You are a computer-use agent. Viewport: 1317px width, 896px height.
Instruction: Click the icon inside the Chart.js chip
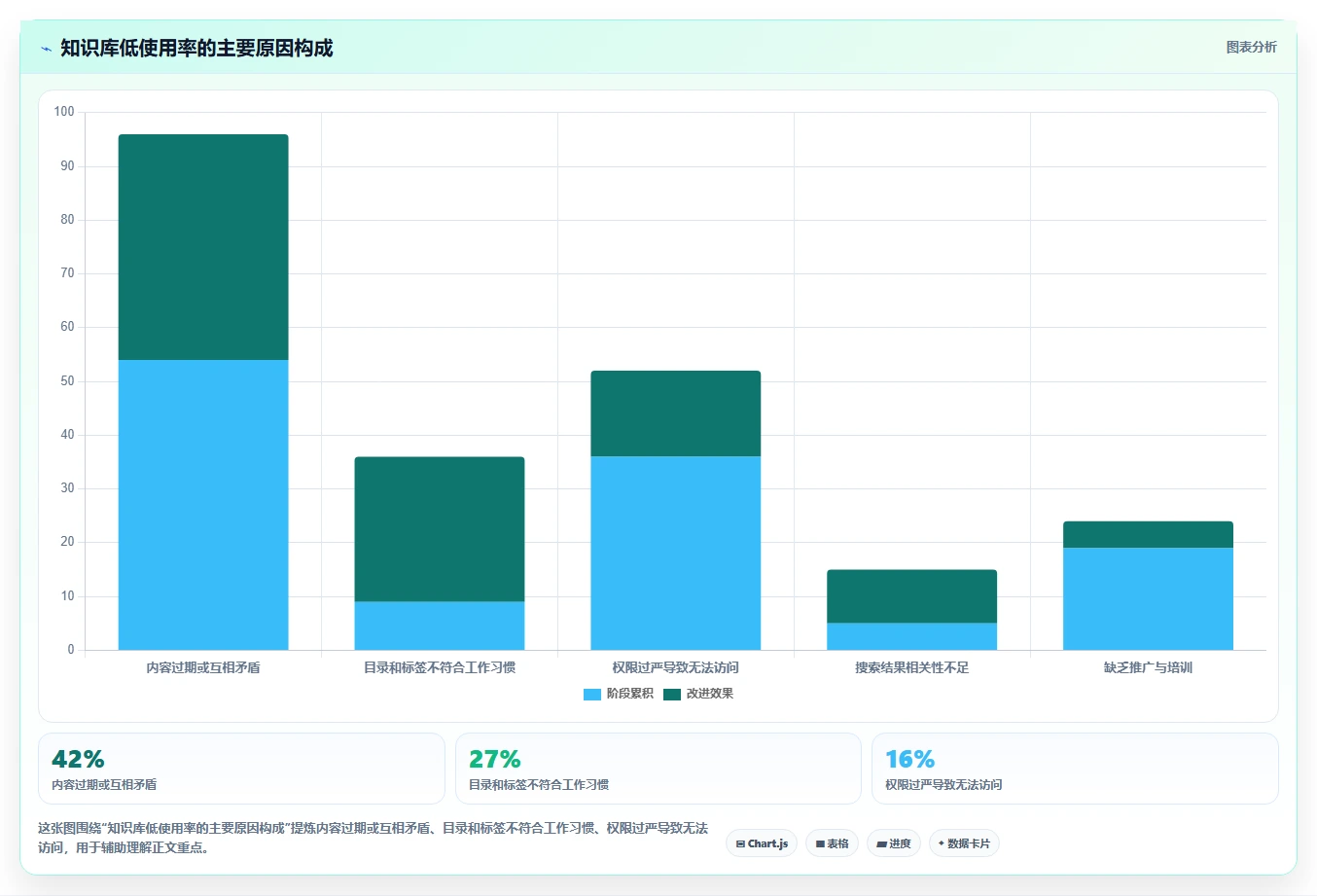(x=740, y=843)
